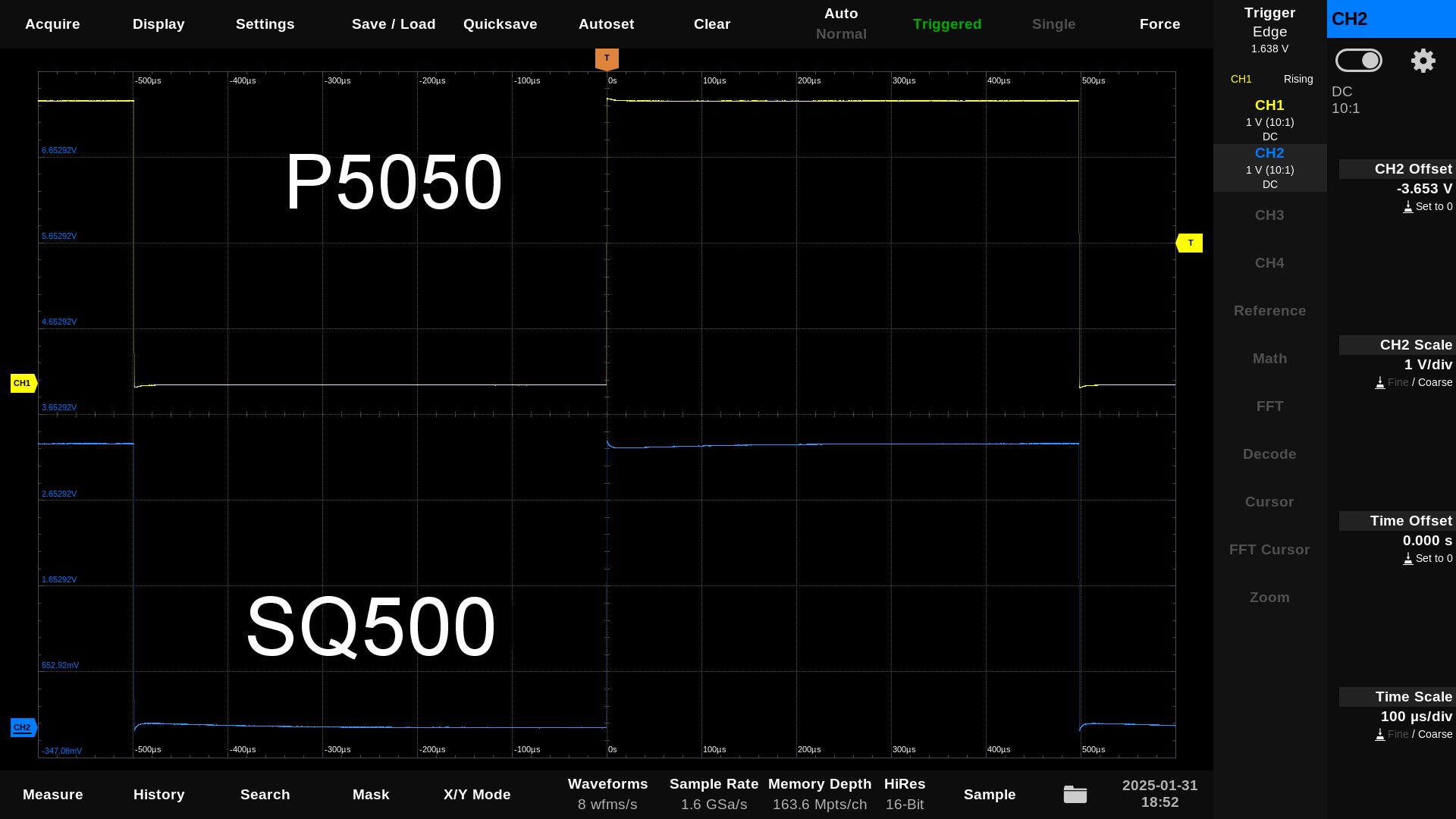Click the Waveforms 8 wfms/s readout
Image resolution: width=1456 pixels, height=819 pixels.
(x=607, y=794)
